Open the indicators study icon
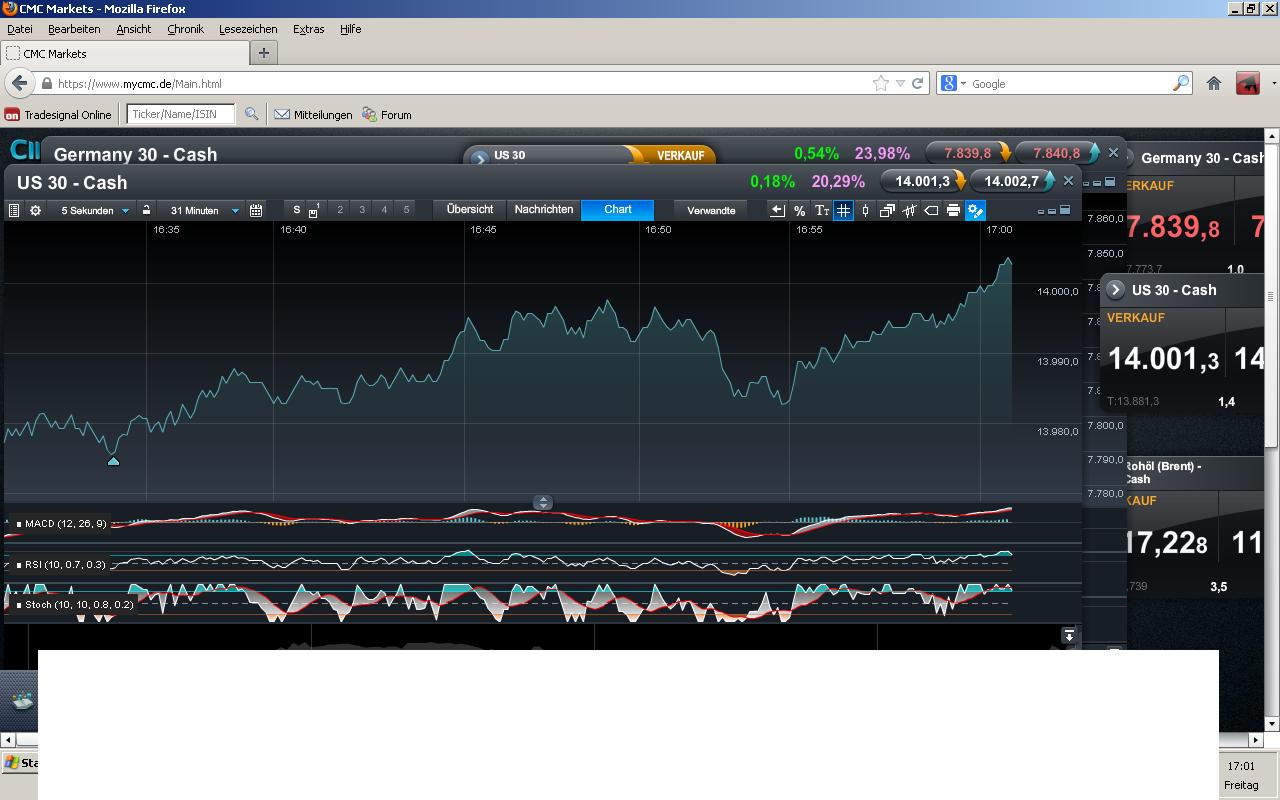Image resolution: width=1280 pixels, height=800 pixels. point(909,210)
